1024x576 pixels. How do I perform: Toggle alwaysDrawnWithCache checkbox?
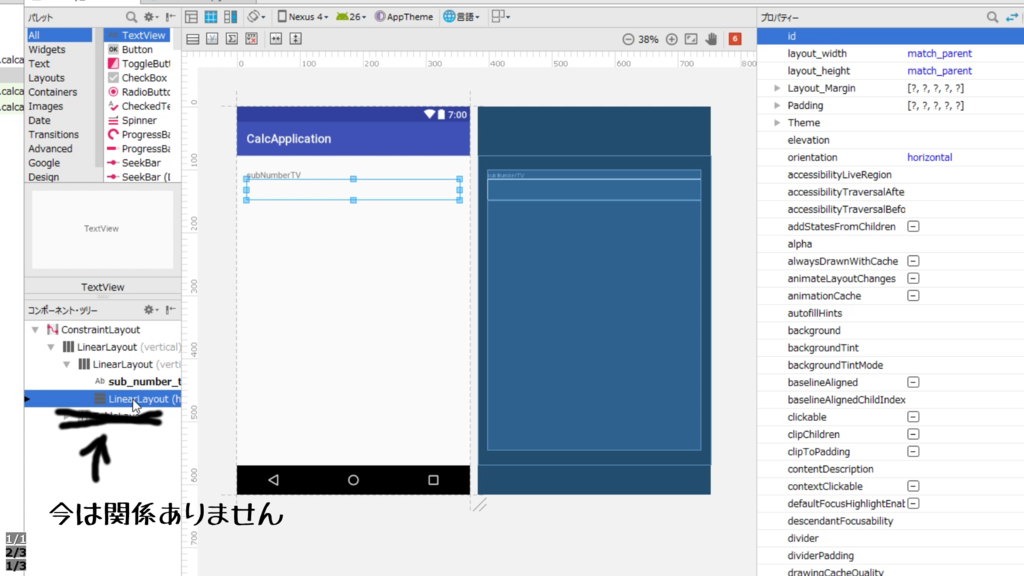[913, 261]
